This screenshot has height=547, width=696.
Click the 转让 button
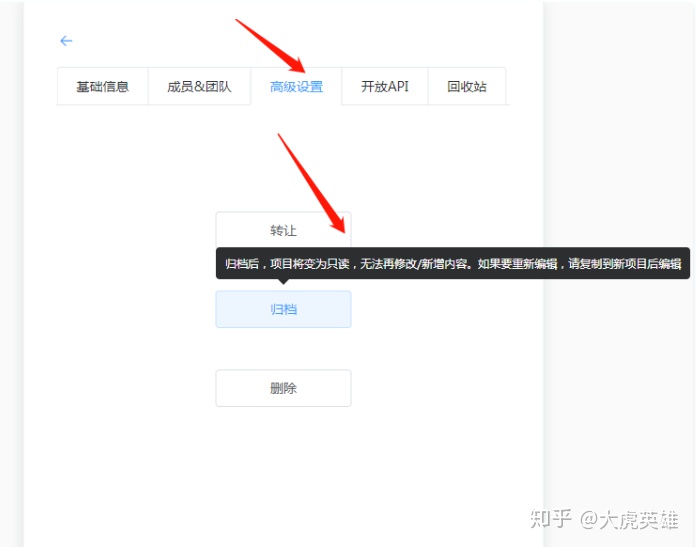pyautogui.click(x=283, y=230)
